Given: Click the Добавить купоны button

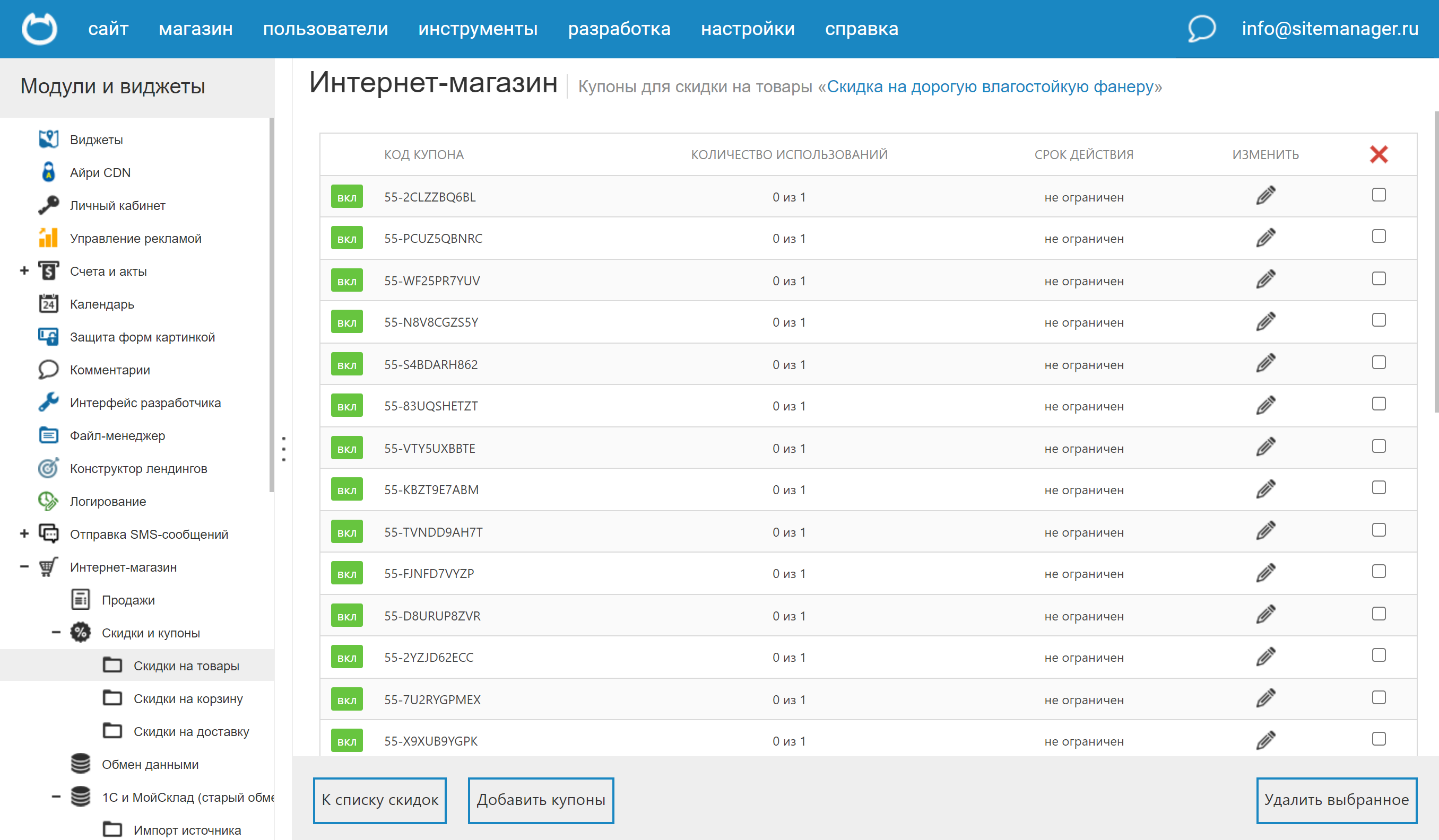Looking at the screenshot, I should (x=540, y=800).
